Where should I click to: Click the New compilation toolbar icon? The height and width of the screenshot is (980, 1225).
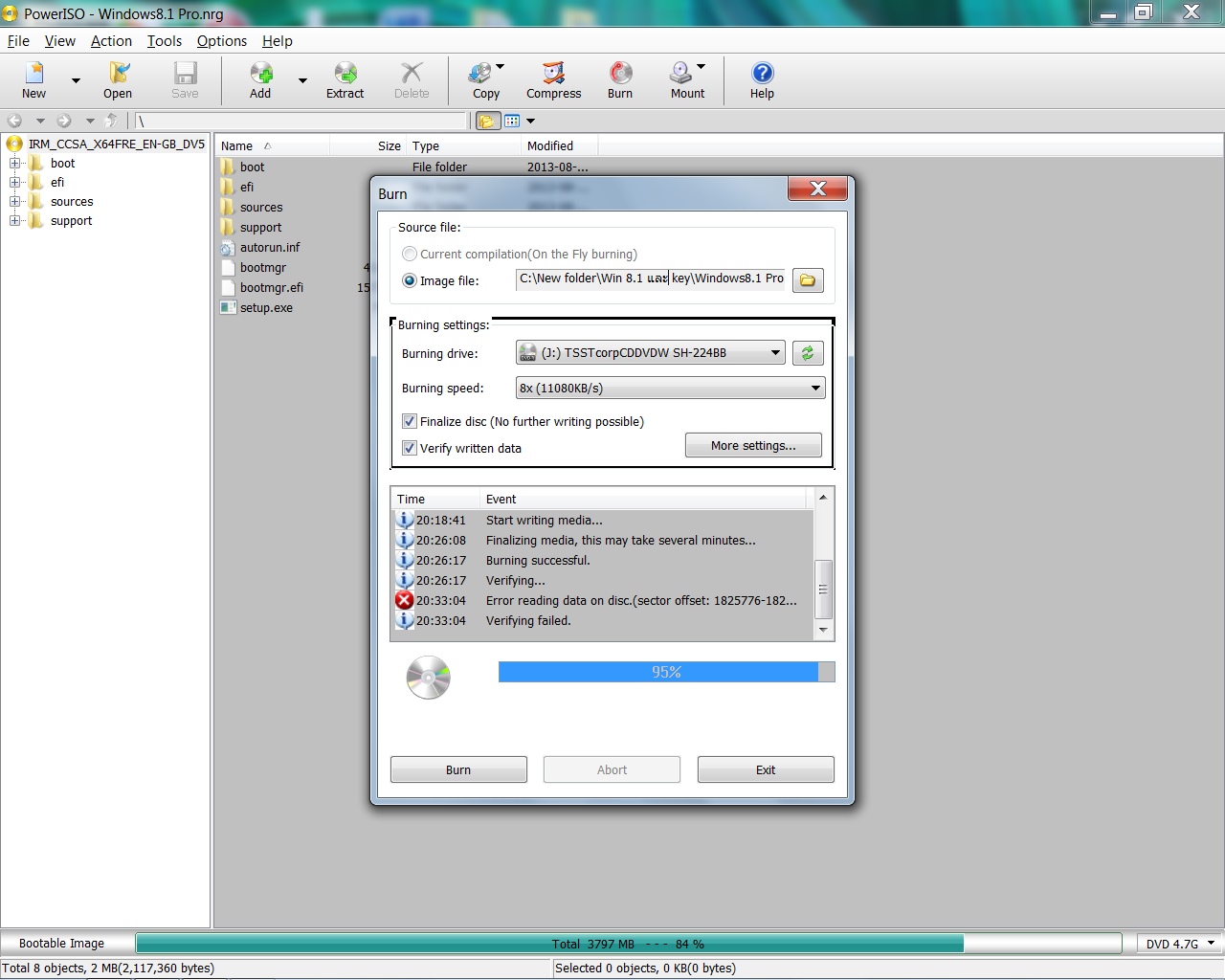pos(34,80)
